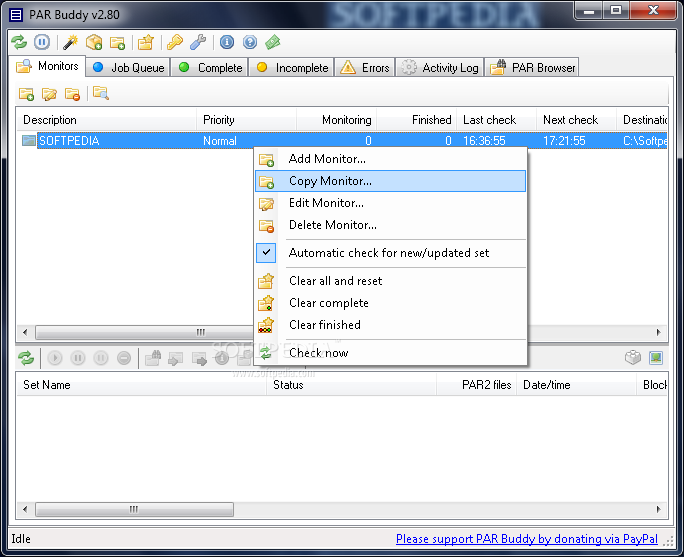Switch to the Job Queue tab
Image resolution: width=684 pixels, height=557 pixels.
(x=128, y=68)
